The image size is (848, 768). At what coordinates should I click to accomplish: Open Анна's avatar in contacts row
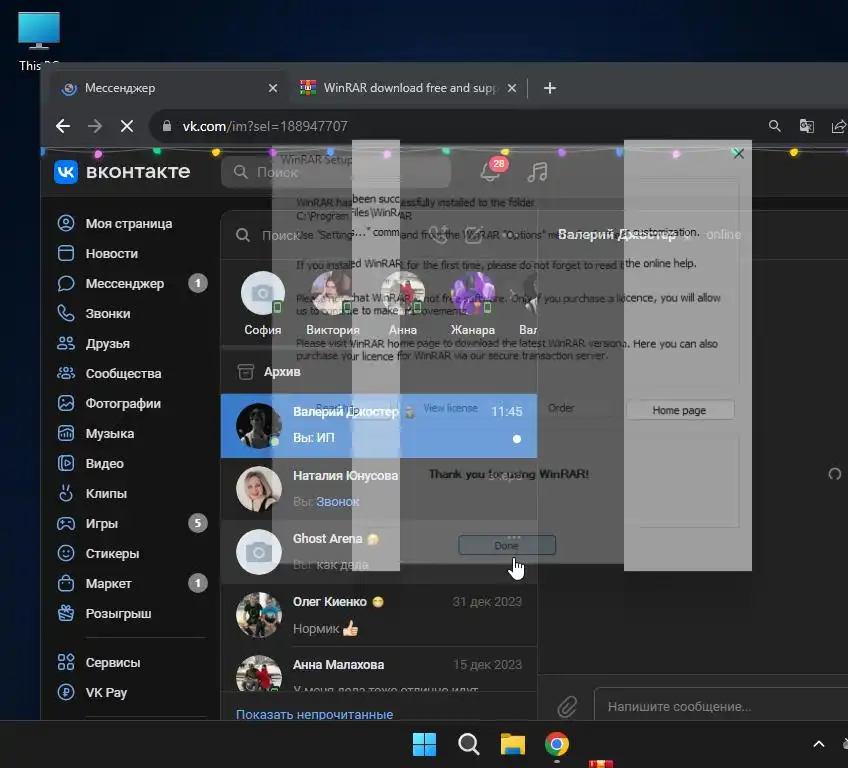(403, 293)
